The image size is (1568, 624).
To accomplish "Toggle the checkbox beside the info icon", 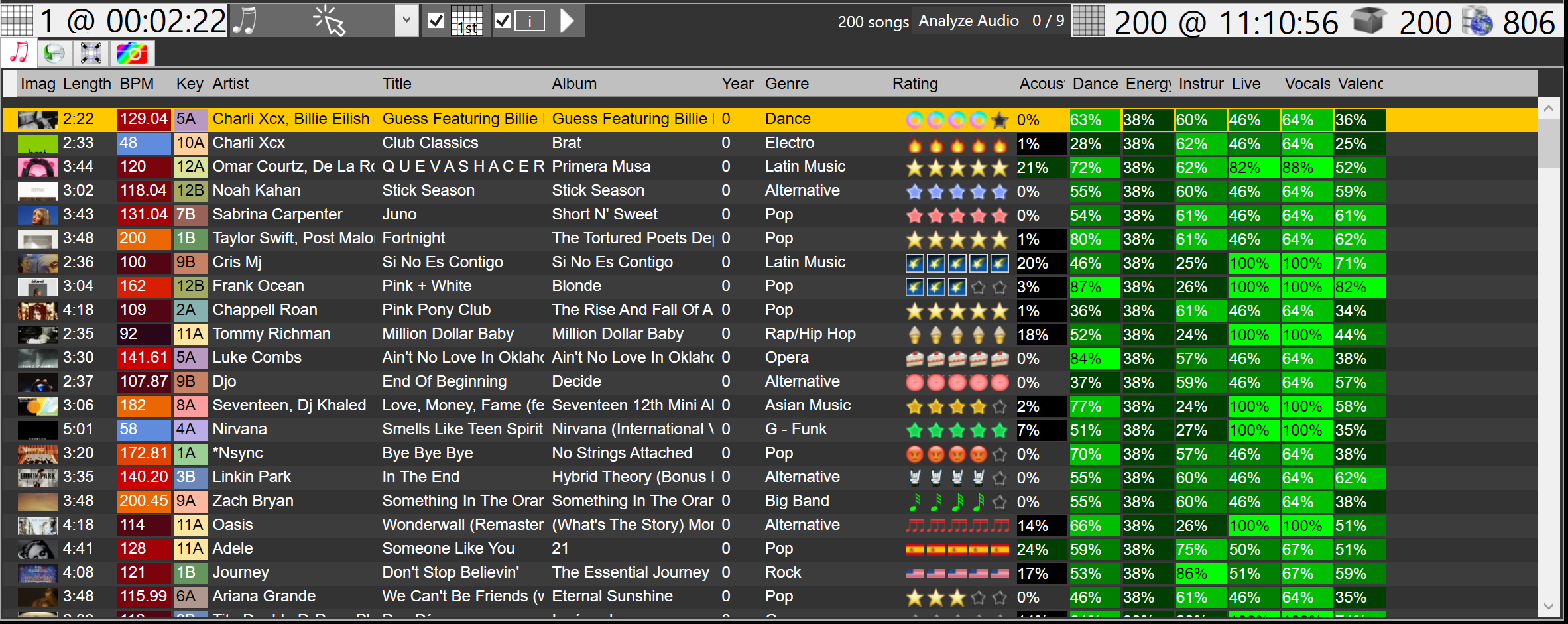I will [503, 21].
